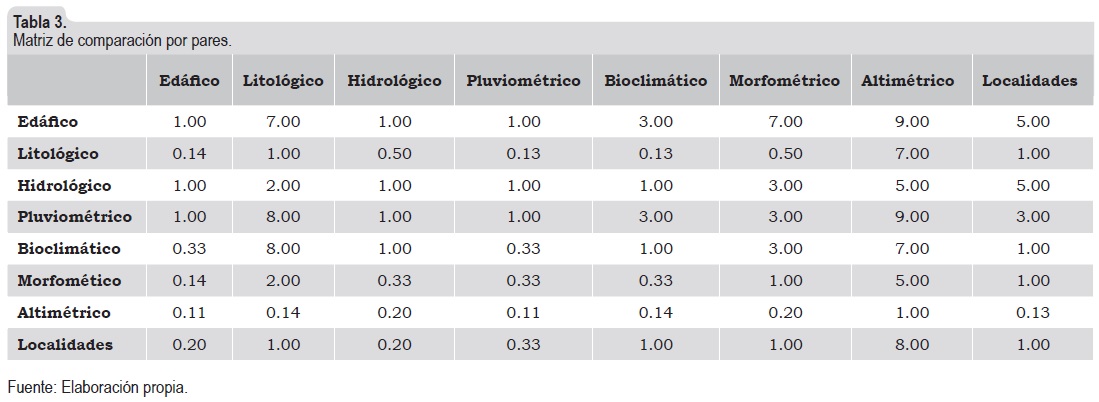Click the Hidrológico row label

[64, 185]
